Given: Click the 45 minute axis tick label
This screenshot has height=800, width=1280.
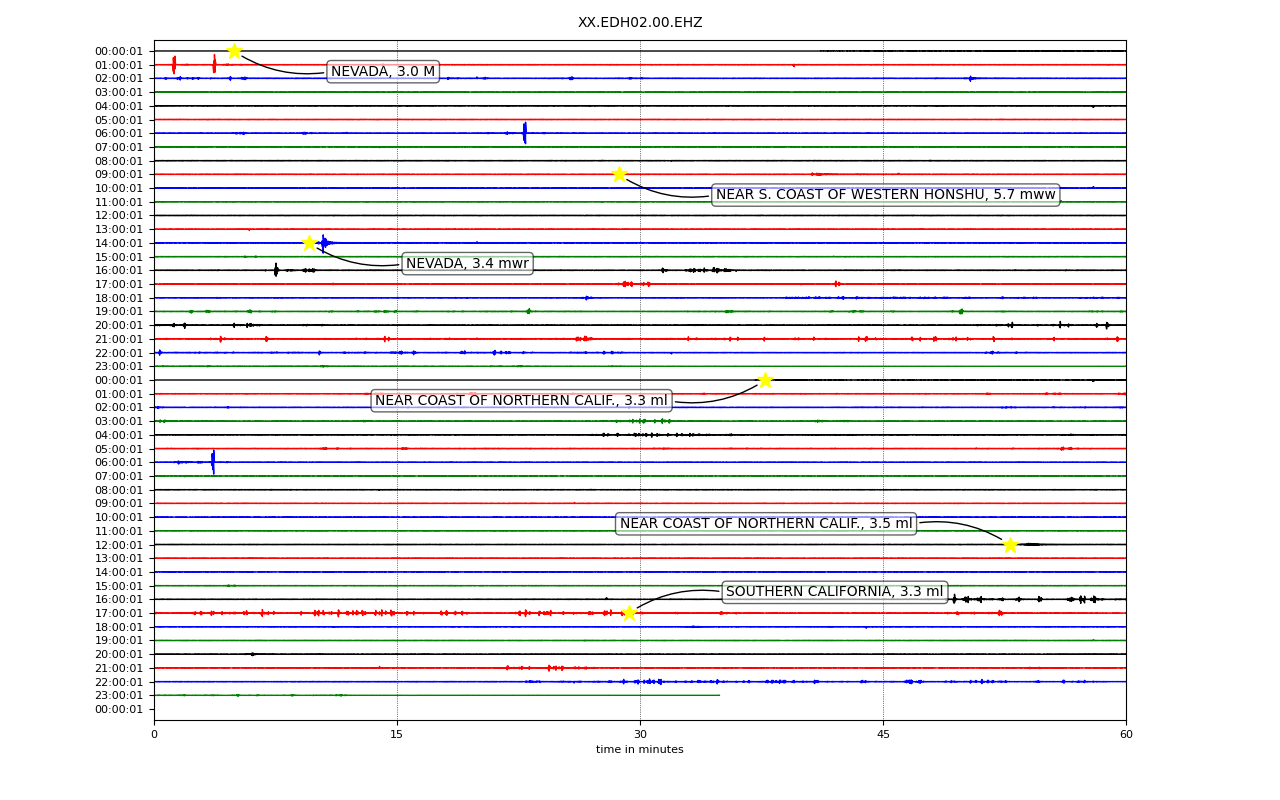Looking at the screenshot, I should coord(883,734).
